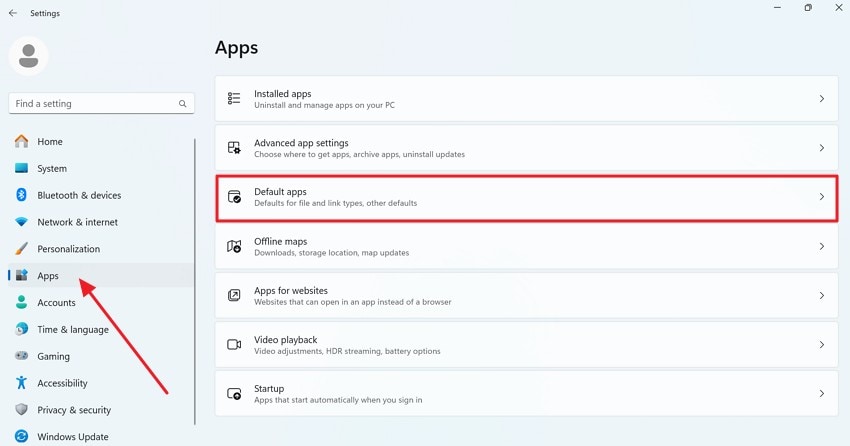The height and width of the screenshot is (446, 850).
Task: Click the Settings window title text
Action: tap(45, 13)
